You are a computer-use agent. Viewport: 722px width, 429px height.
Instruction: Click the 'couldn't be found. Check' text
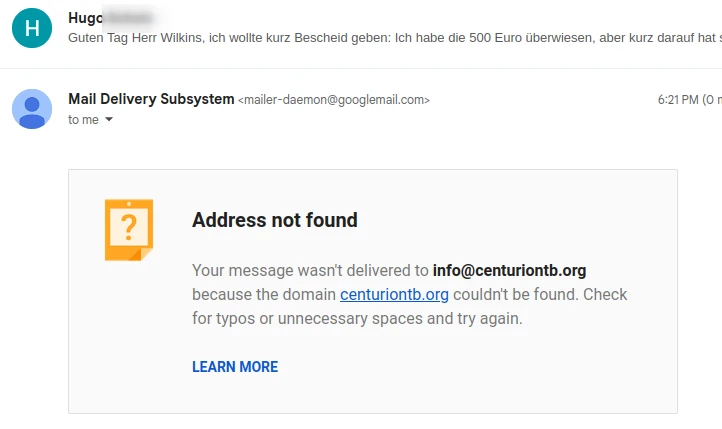[x=540, y=294]
